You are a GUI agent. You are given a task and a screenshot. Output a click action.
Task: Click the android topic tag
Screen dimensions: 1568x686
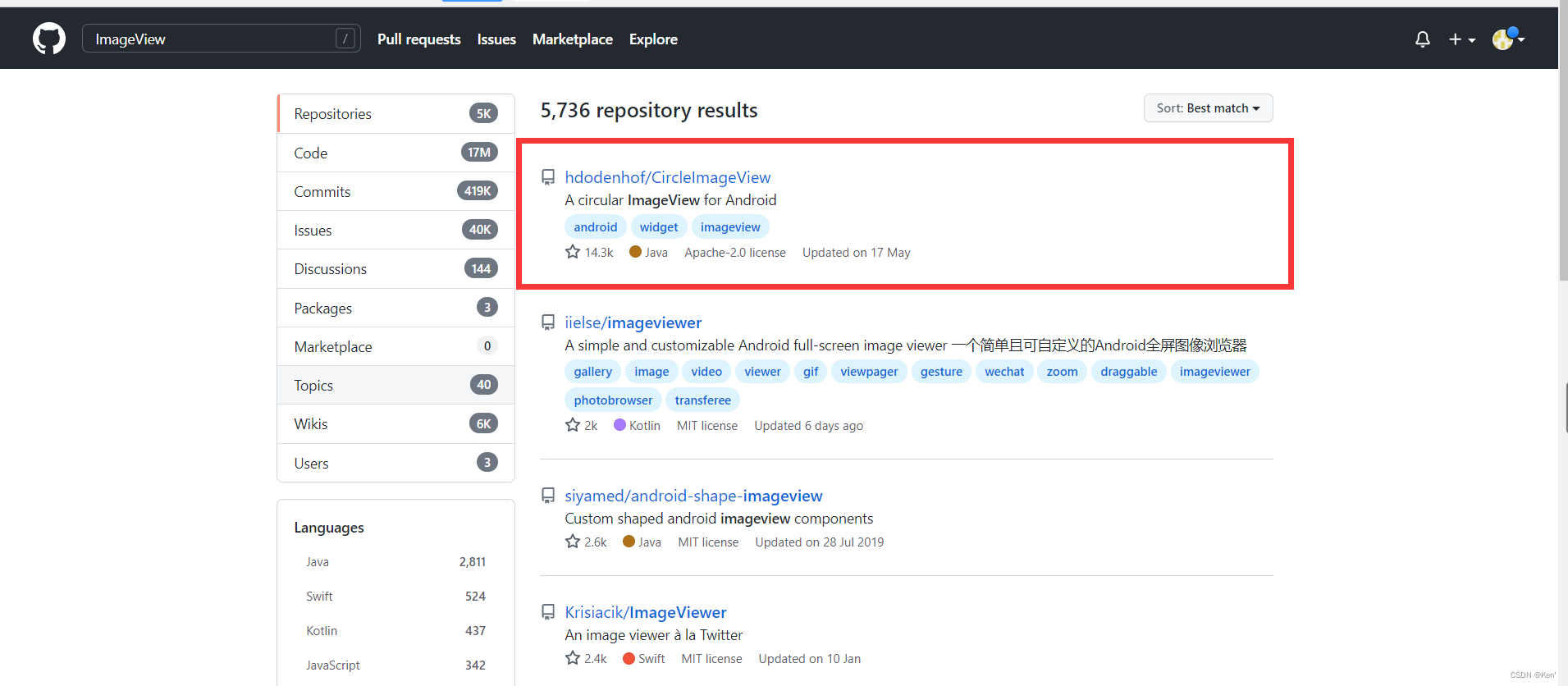[x=596, y=227]
